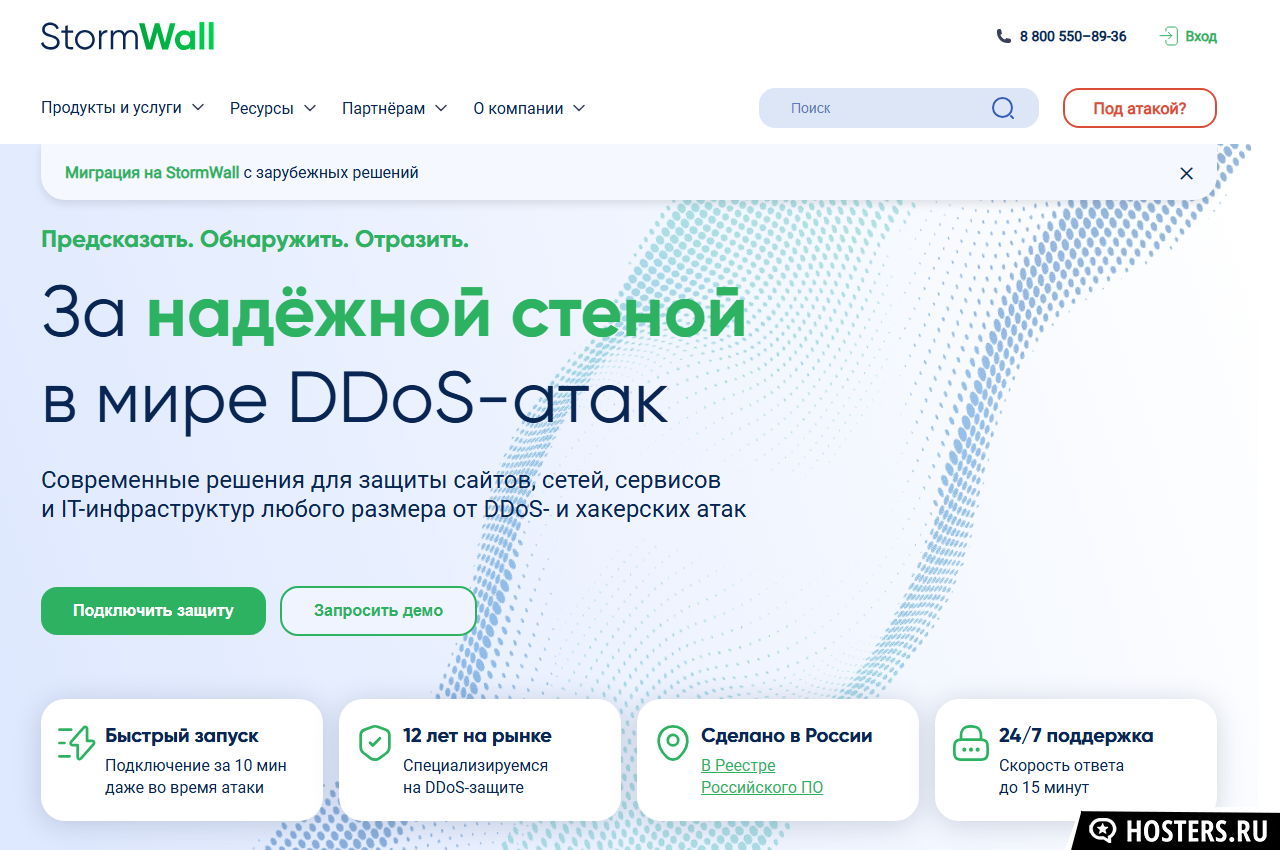
Task: Expand the О компании chevron
Action: 579,107
